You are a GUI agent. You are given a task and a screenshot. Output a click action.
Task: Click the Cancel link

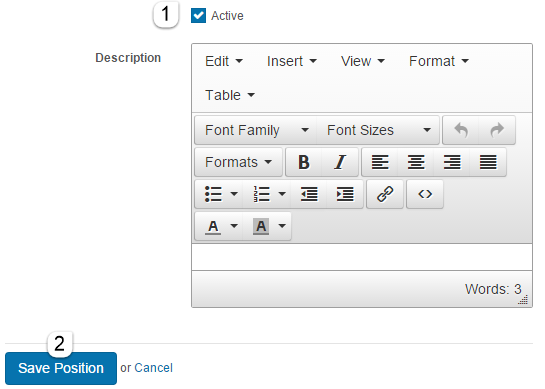153,368
